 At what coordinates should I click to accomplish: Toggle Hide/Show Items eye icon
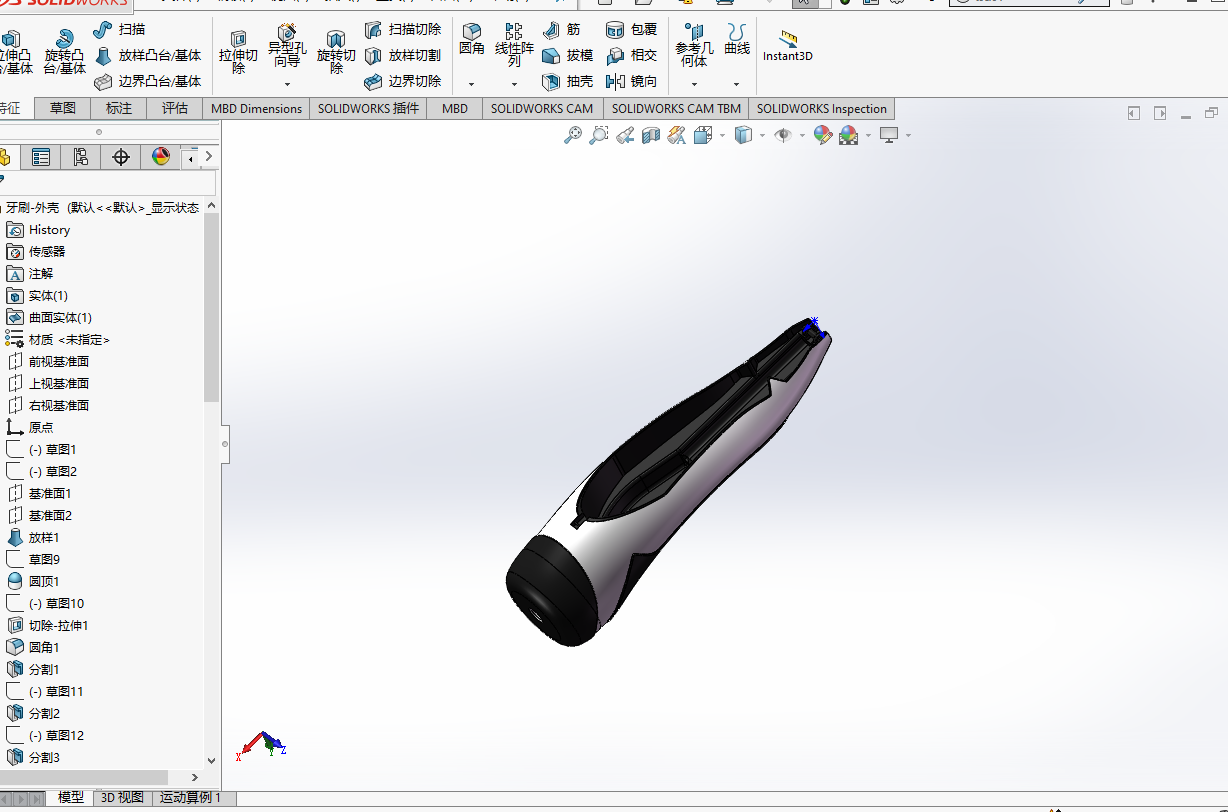(x=783, y=135)
